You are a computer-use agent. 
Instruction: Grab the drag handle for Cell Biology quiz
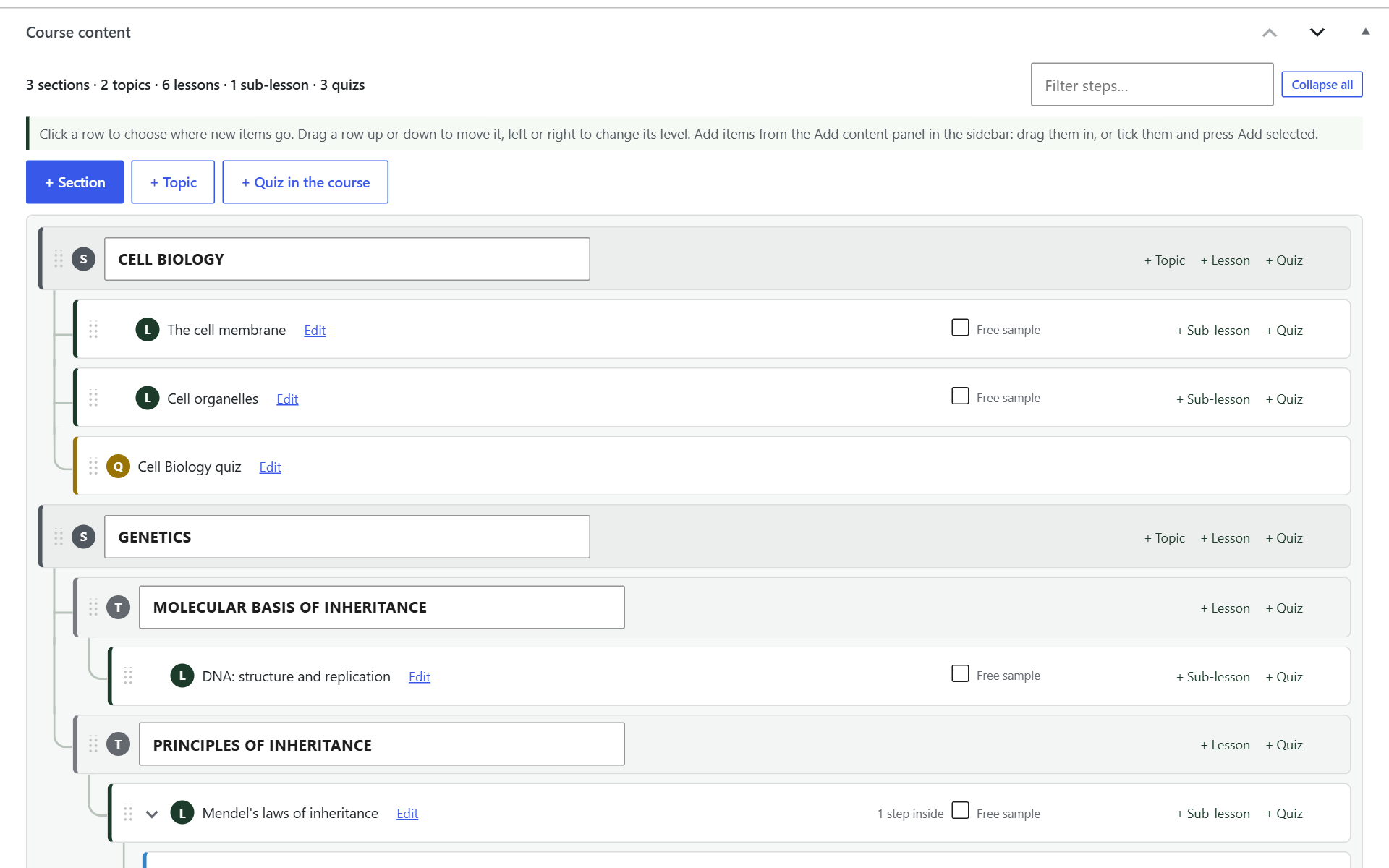(x=93, y=467)
